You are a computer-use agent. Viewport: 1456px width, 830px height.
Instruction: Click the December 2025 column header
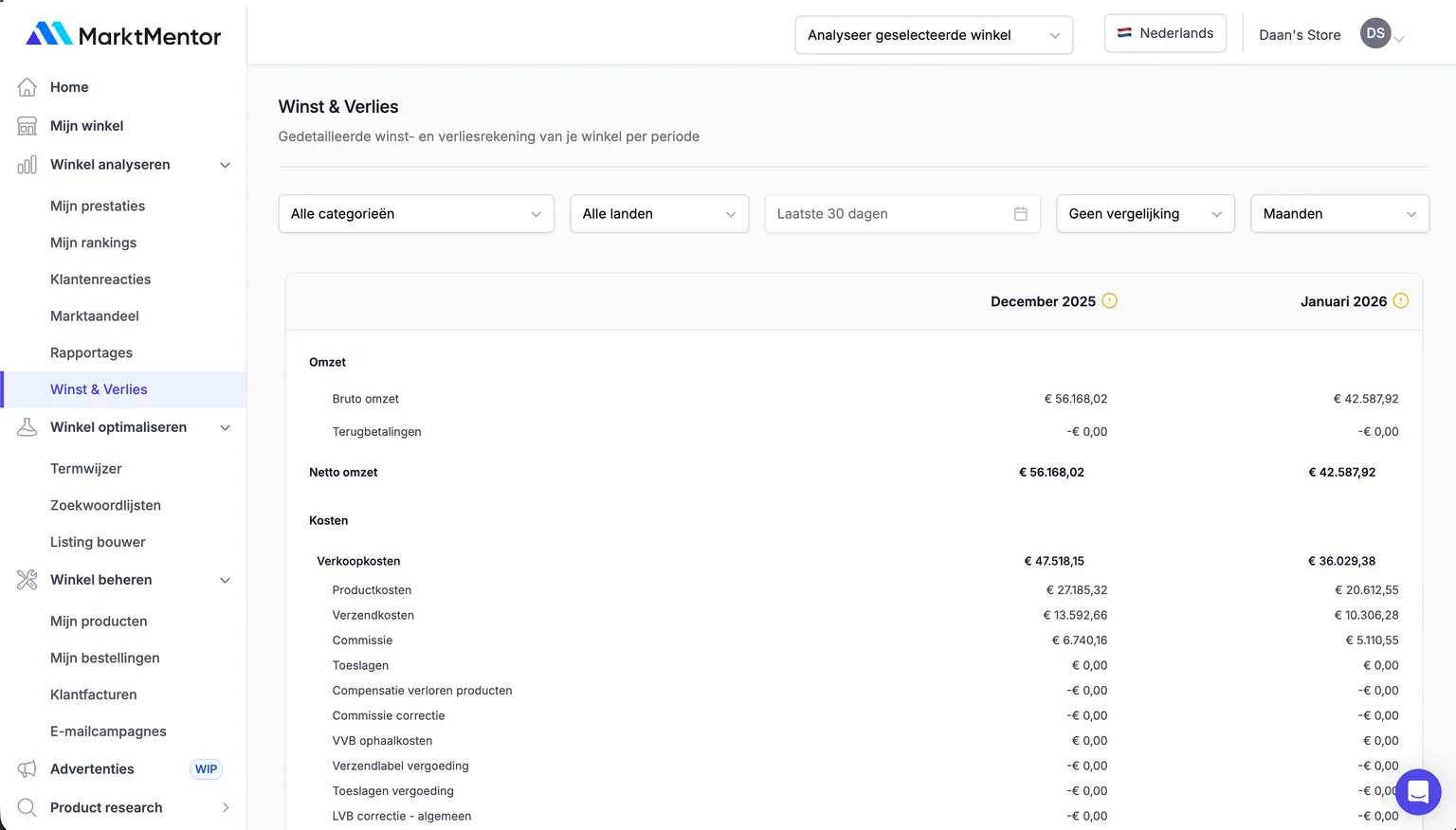click(1043, 301)
